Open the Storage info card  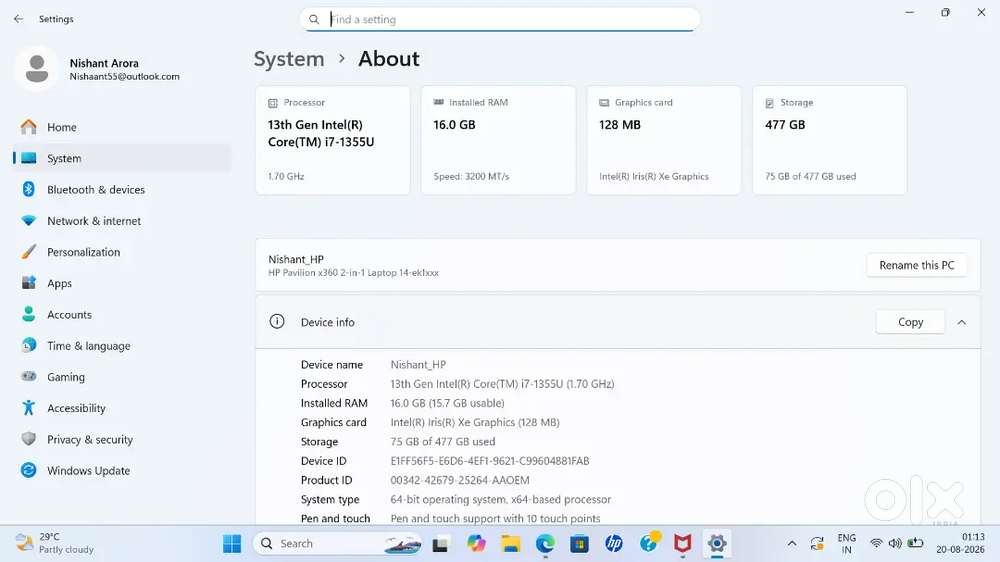(x=830, y=140)
